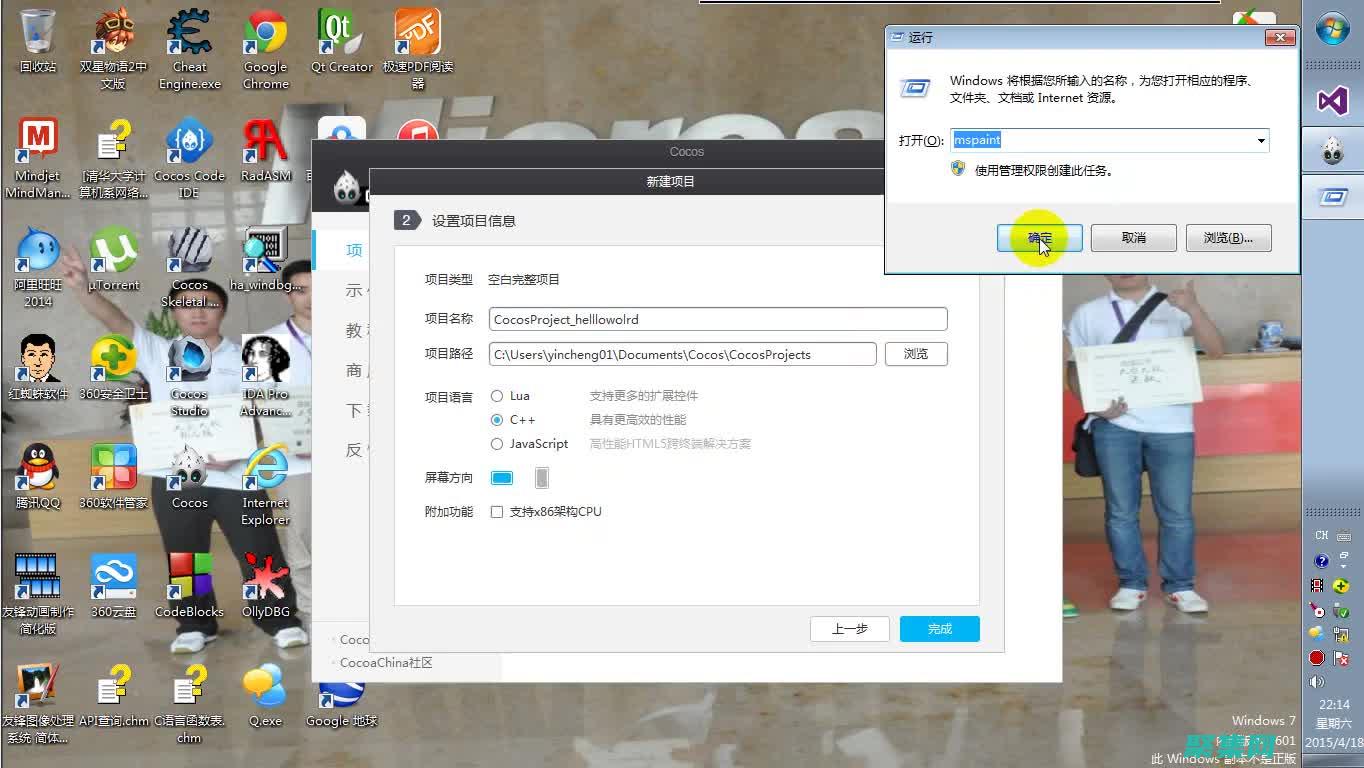
Task: Open IDA Pro Advanced
Action: tap(265, 360)
